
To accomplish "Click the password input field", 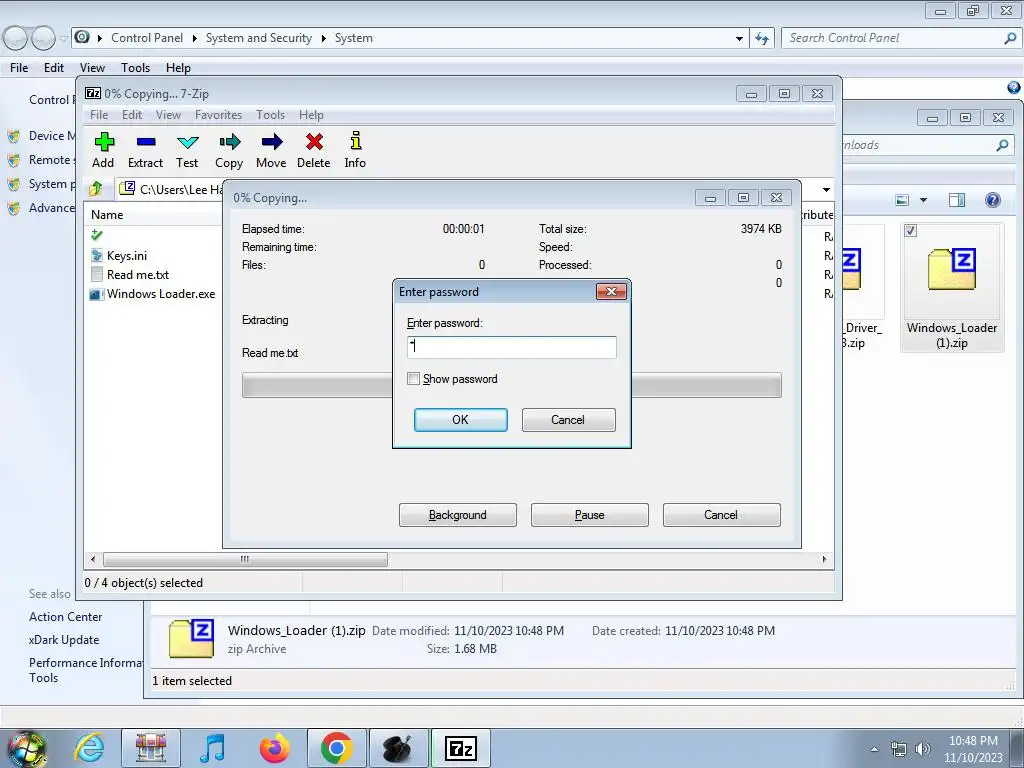I will 511,347.
